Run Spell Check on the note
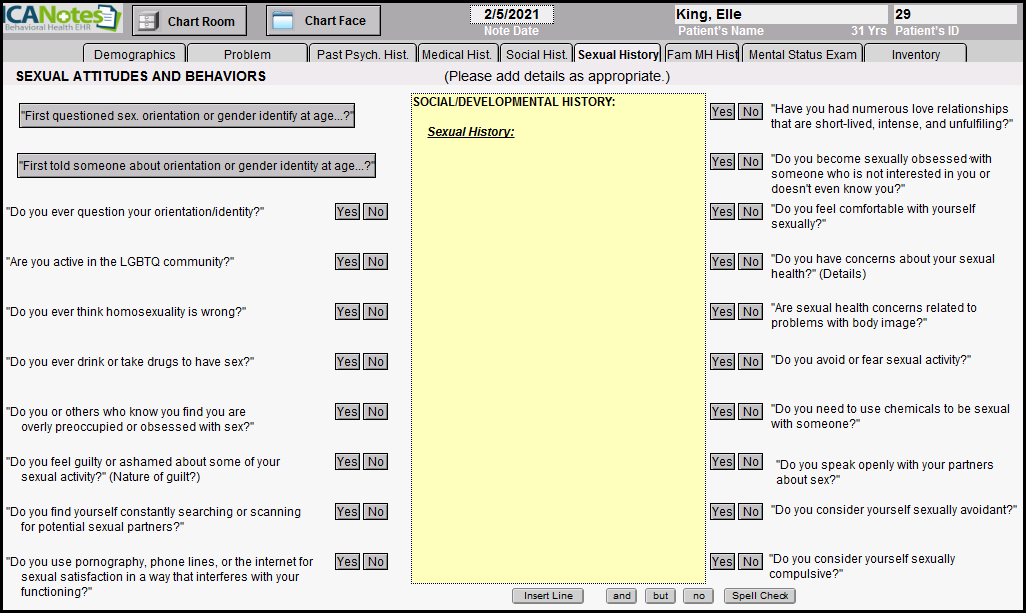Screen dimensions: 1026x613 click(x=760, y=596)
